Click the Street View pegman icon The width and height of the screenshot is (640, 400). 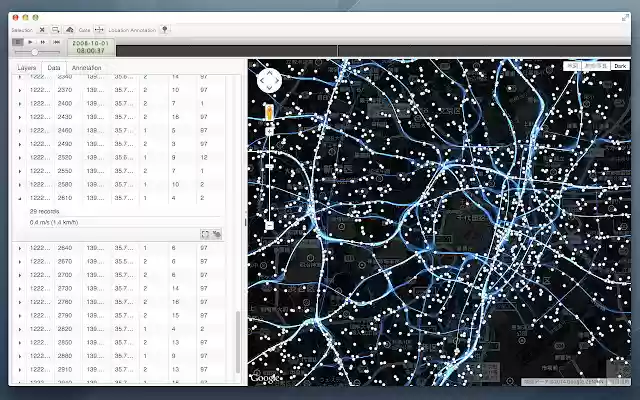[x=269, y=112]
